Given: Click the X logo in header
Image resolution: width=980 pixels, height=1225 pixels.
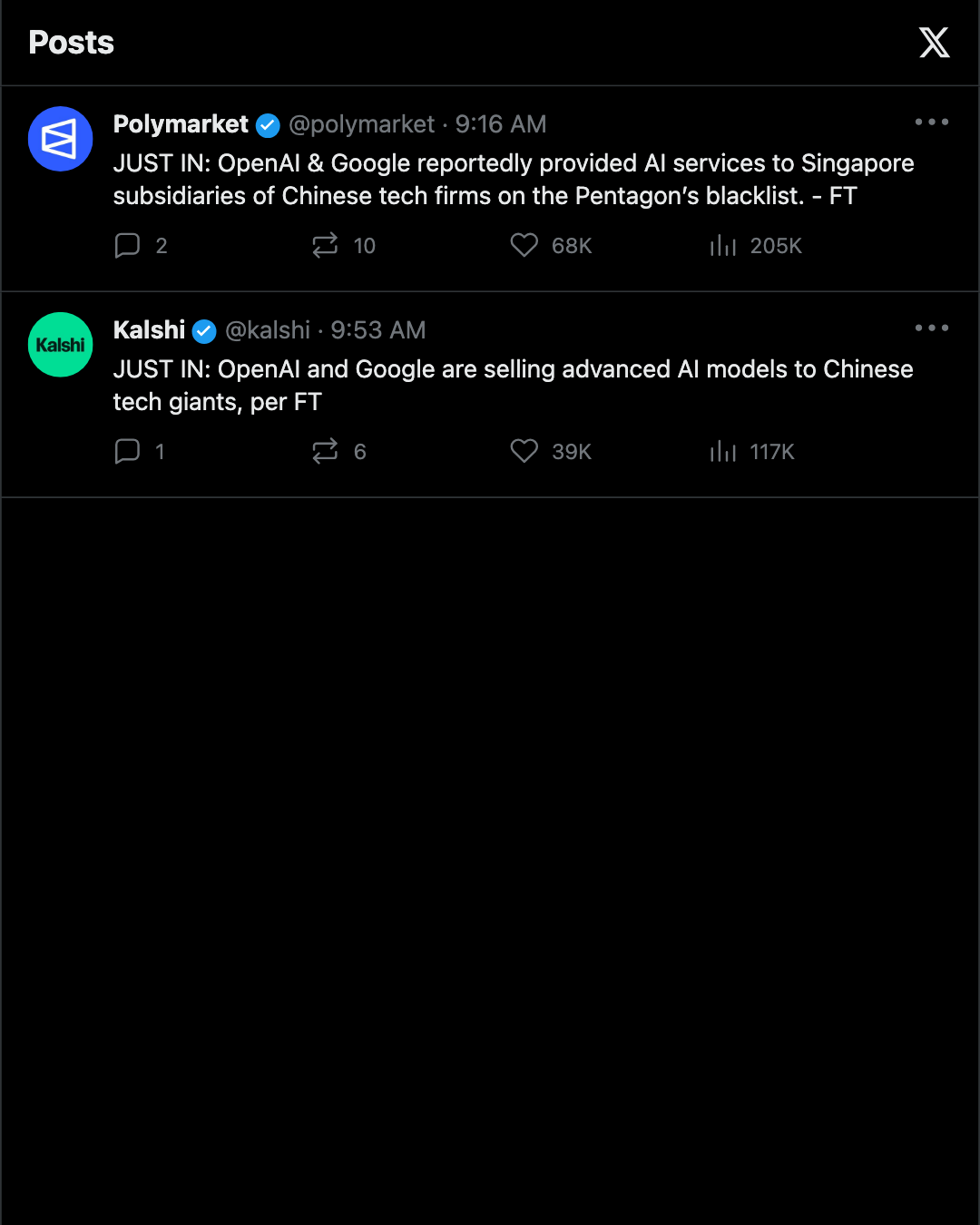Looking at the screenshot, I should point(934,43).
